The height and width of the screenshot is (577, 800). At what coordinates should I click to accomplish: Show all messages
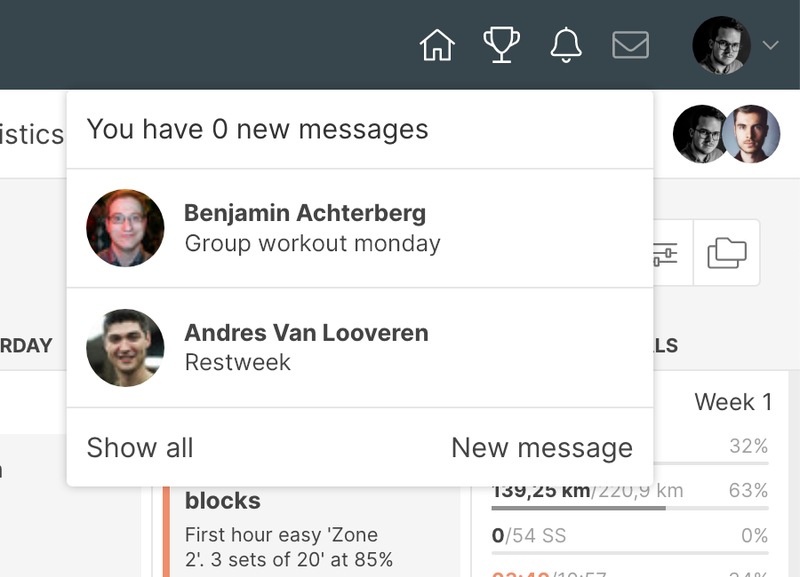pos(140,448)
